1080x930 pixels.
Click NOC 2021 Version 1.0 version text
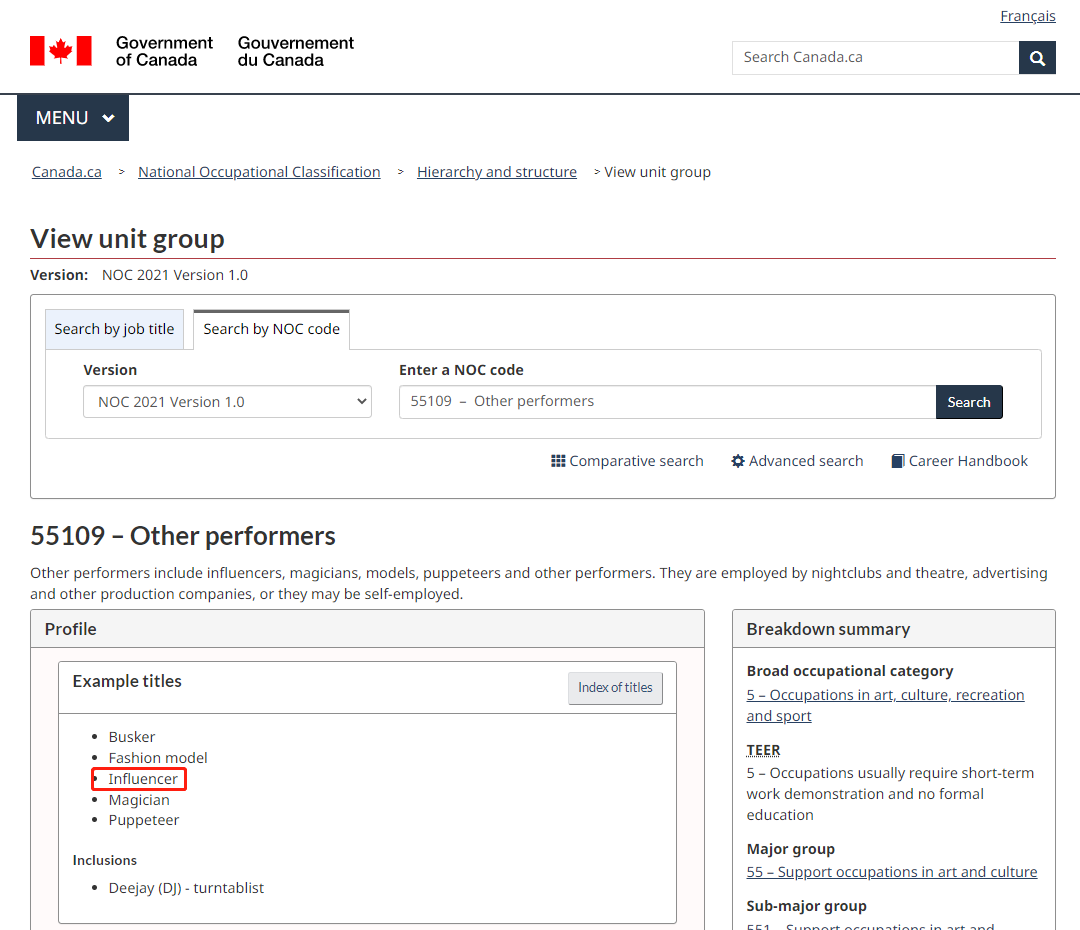[x=174, y=275]
